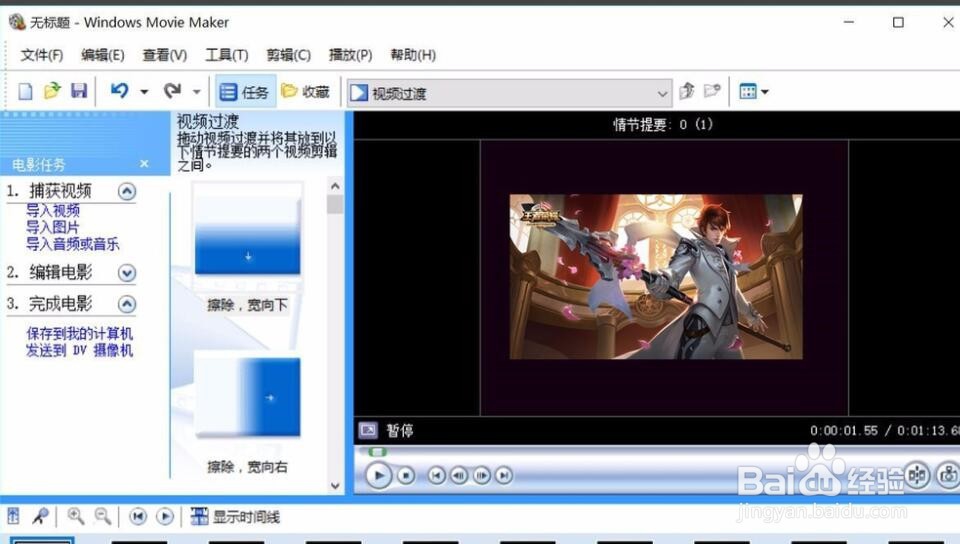Collapse the 捕获视频 section

(127, 192)
